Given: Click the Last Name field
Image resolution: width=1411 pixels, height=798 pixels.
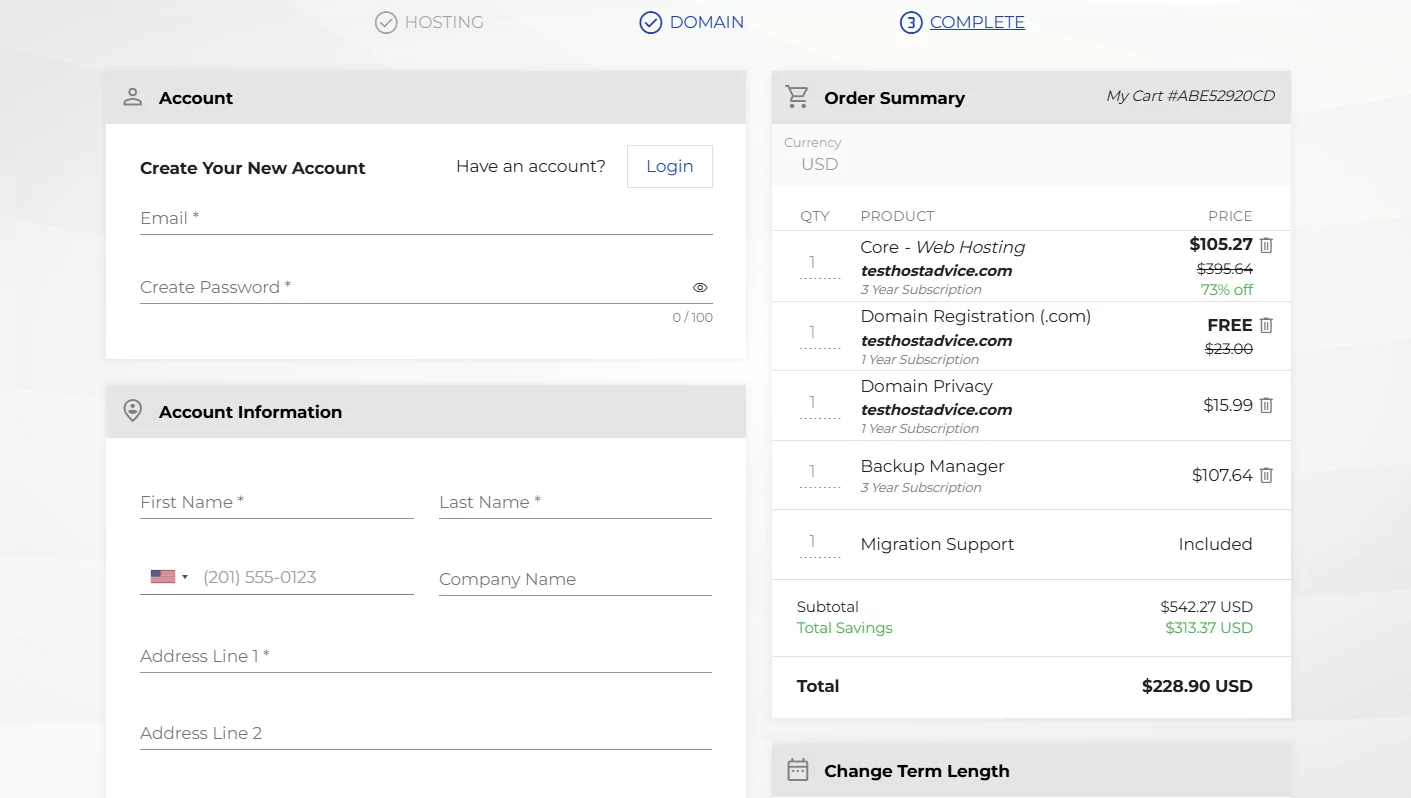Looking at the screenshot, I should tap(575, 502).
